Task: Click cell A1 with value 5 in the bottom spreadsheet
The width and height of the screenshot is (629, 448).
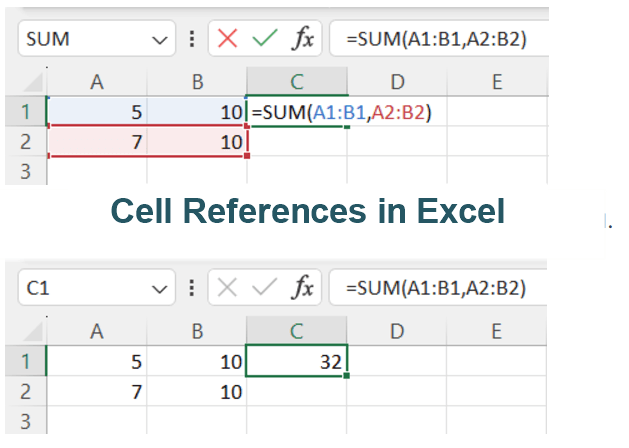Action: click(x=97, y=361)
